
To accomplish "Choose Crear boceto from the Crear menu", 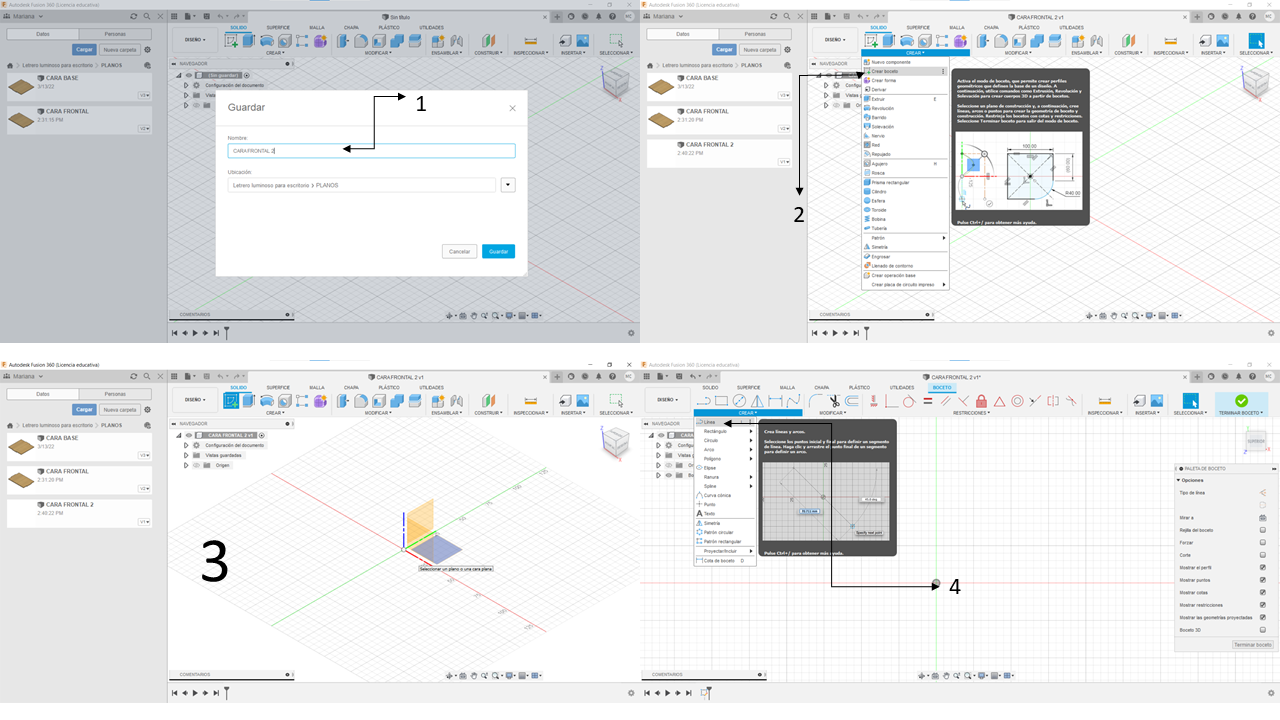I will 904,71.
